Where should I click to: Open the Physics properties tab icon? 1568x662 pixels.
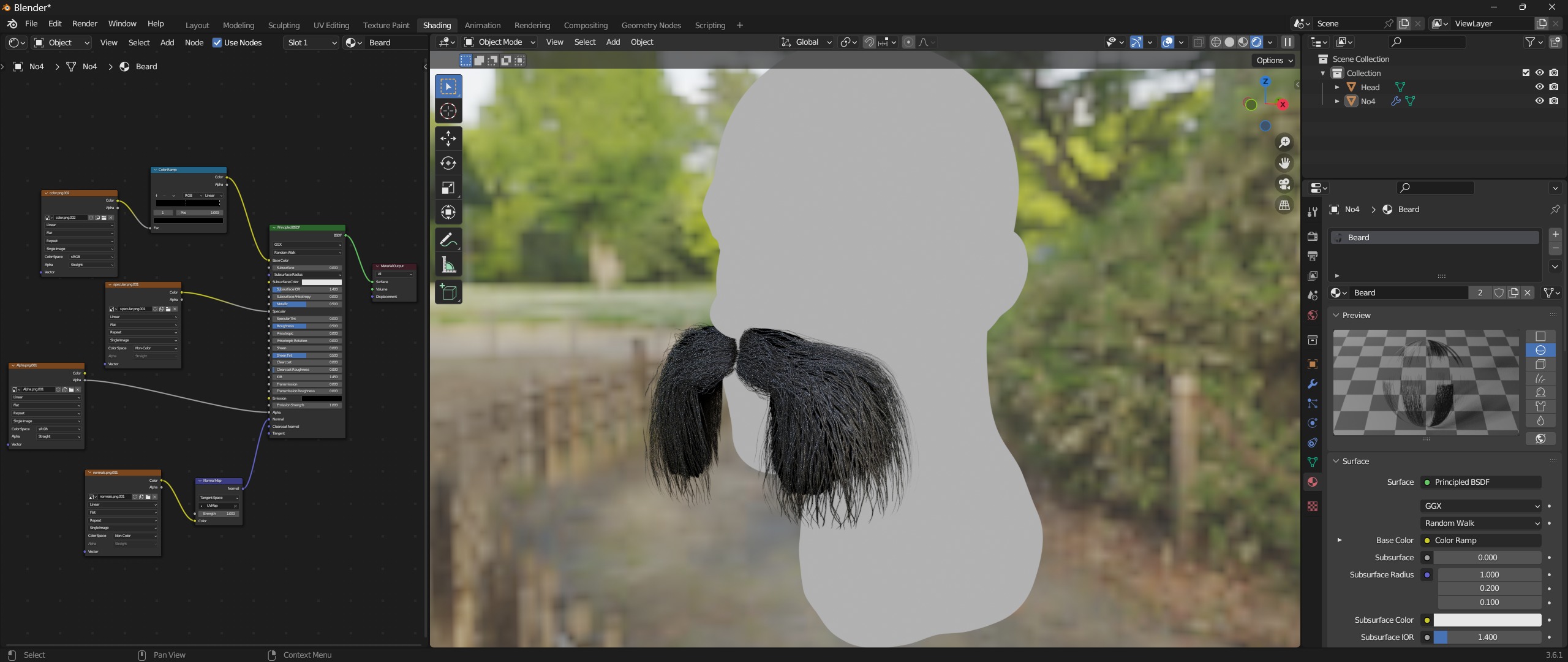[x=1313, y=423]
